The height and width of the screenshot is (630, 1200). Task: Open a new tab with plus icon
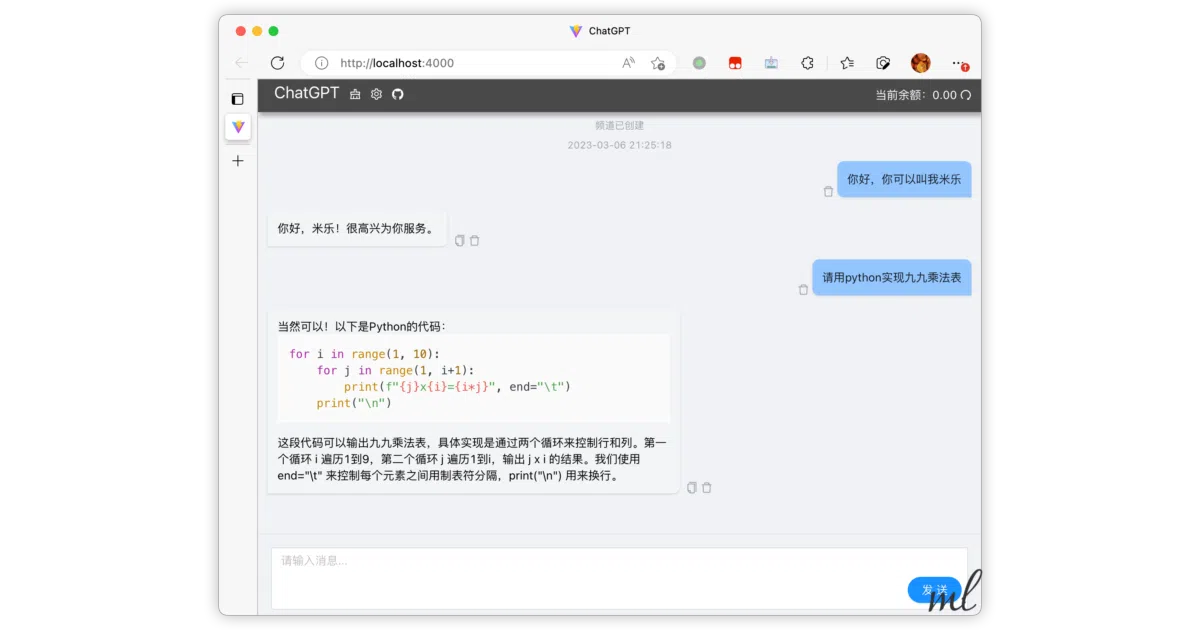tap(238, 160)
